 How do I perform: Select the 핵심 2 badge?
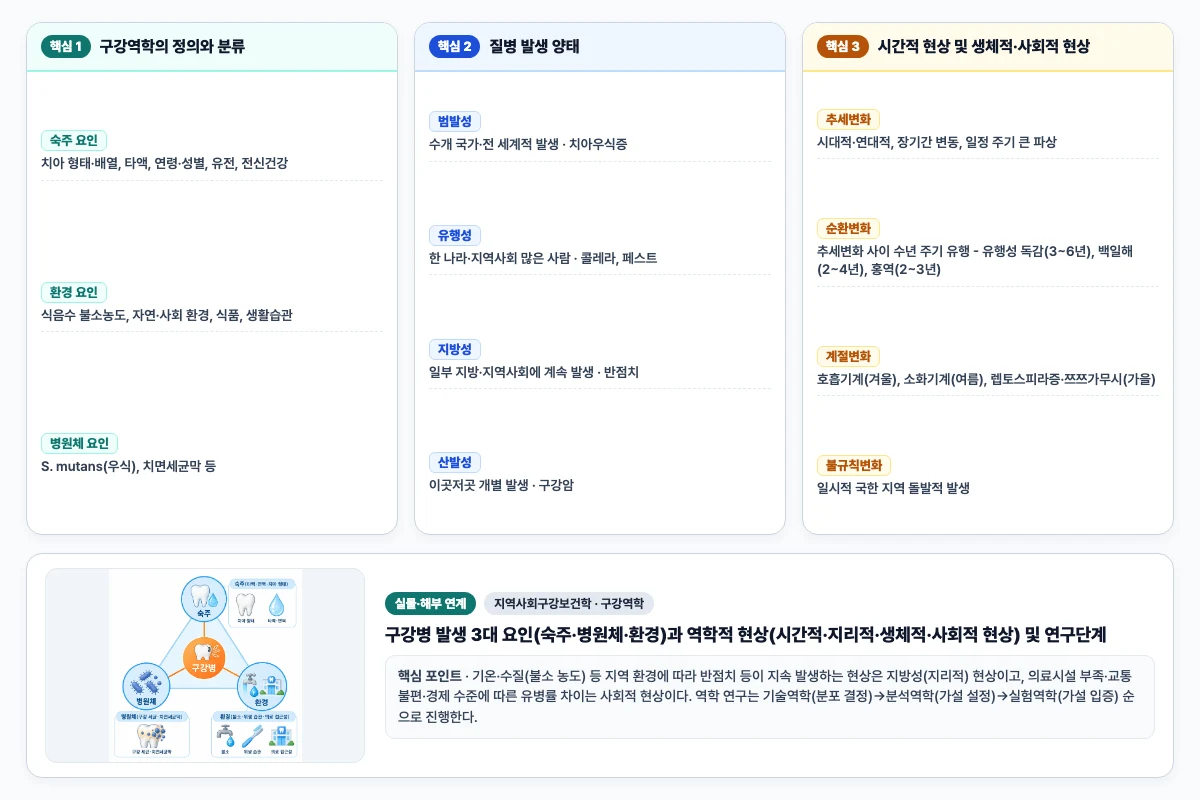tap(454, 46)
